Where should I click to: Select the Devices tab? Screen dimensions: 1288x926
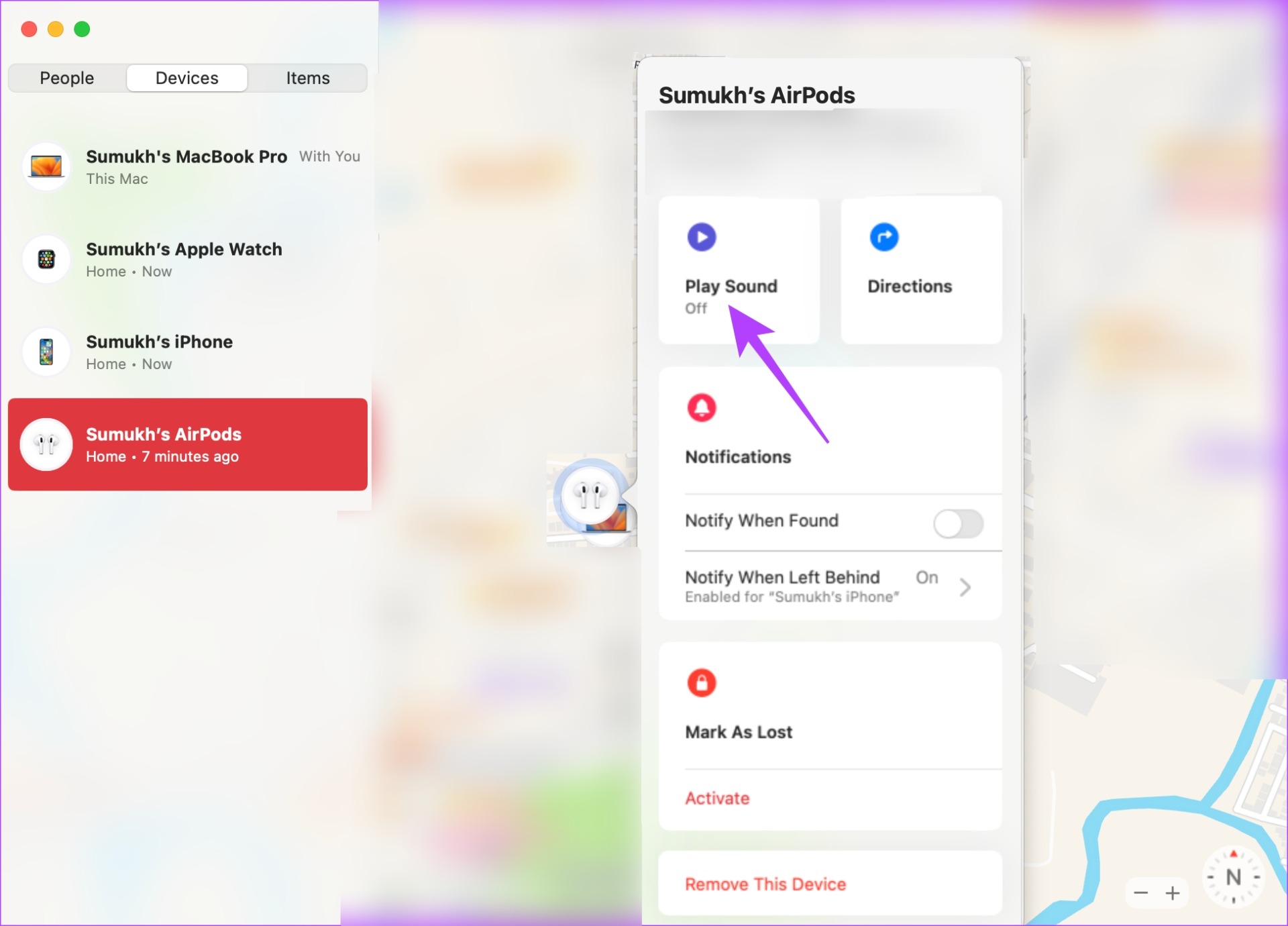[187, 78]
